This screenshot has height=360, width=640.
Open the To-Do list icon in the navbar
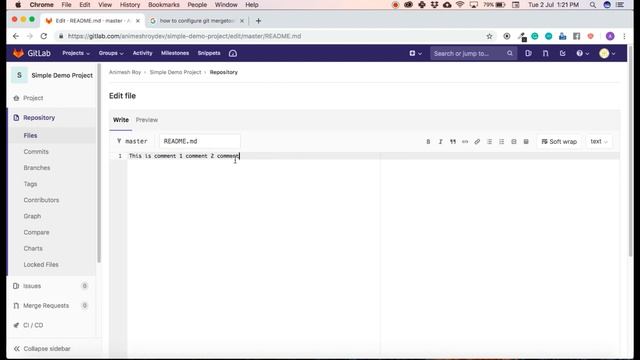[562, 53]
